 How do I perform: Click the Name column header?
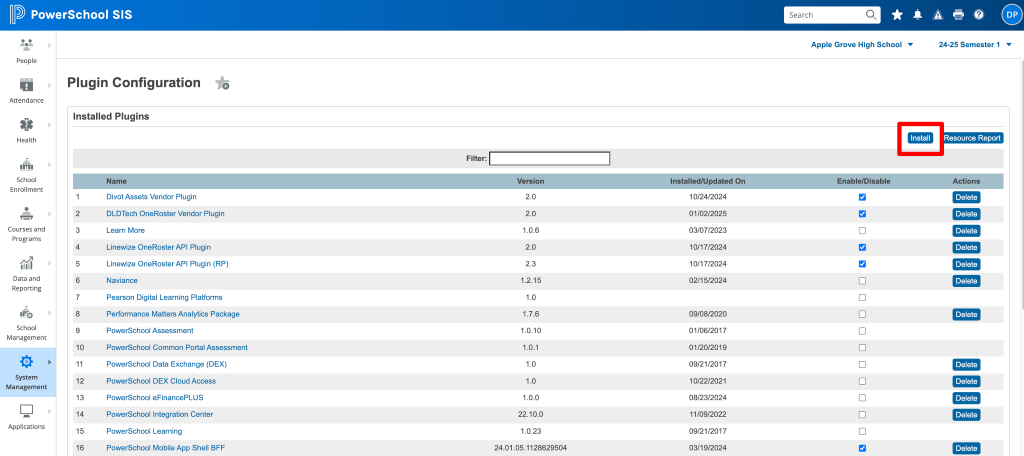coord(116,181)
